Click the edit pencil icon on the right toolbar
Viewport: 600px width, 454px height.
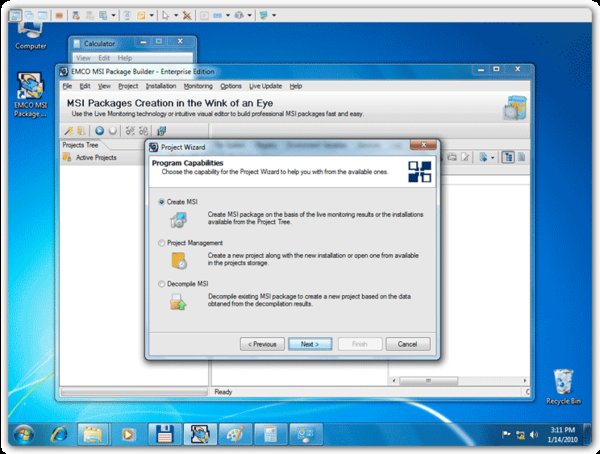click(x=465, y=157)
